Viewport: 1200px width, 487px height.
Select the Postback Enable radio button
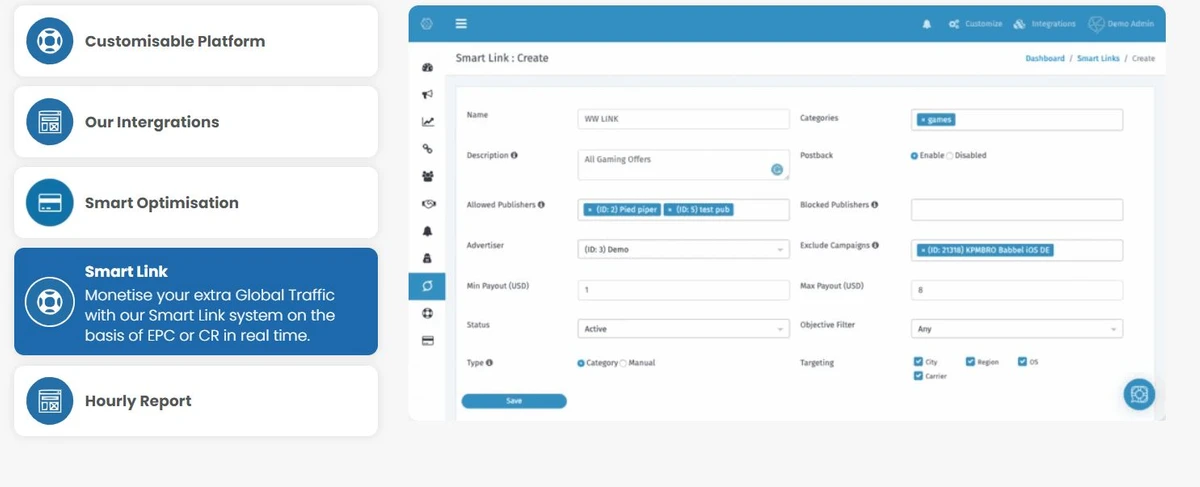point(914,156)
